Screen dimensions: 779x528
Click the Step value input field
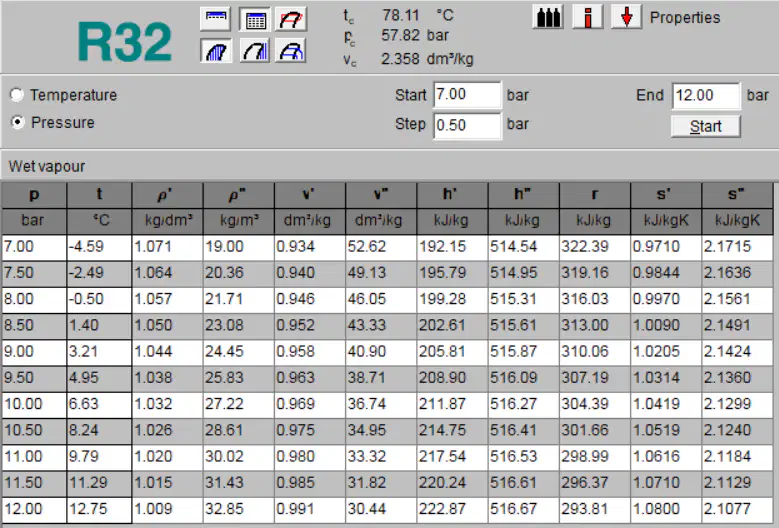tap(467, 125)
